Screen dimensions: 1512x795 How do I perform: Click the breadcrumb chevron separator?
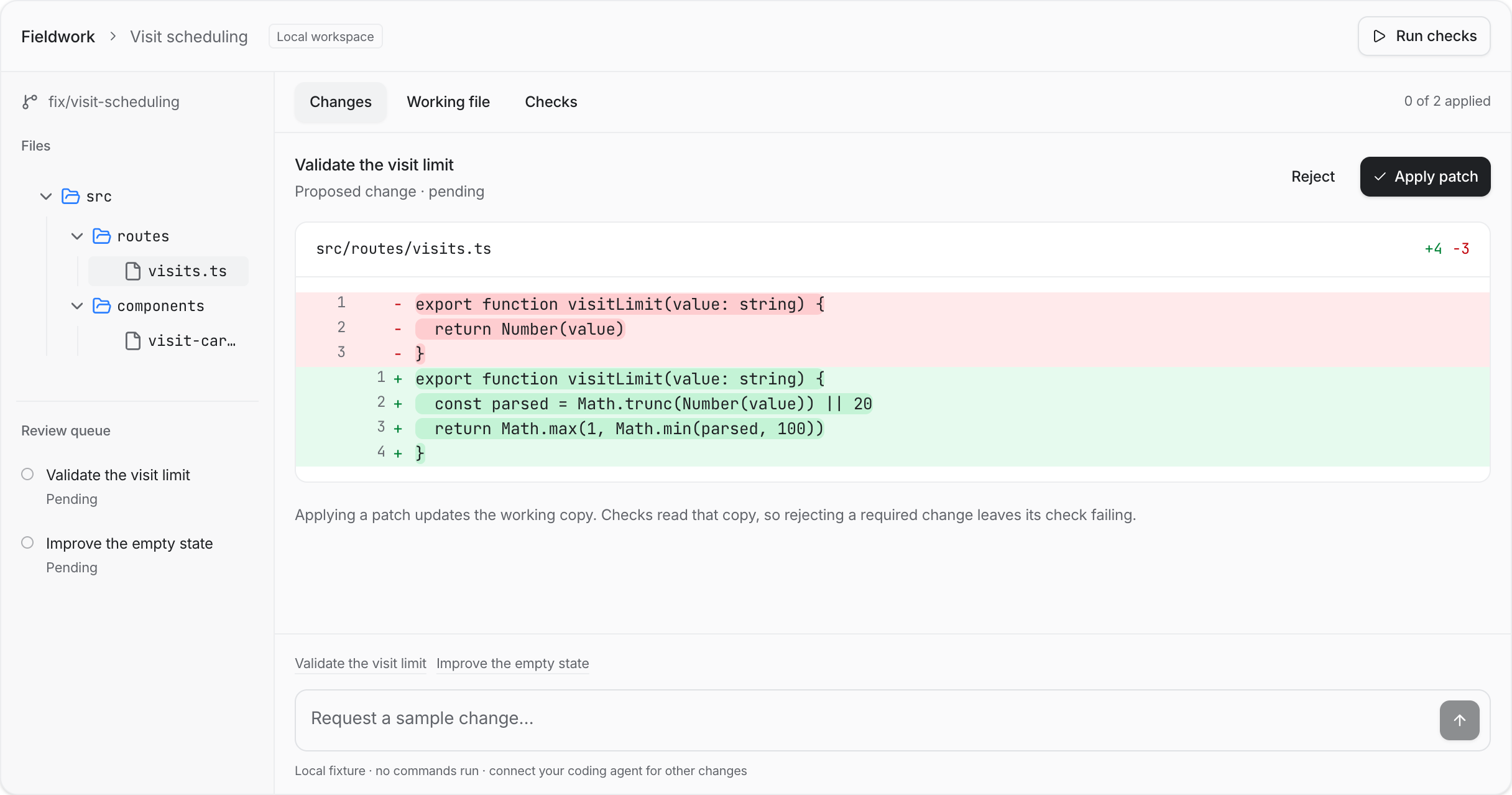[x=113, y=37]
